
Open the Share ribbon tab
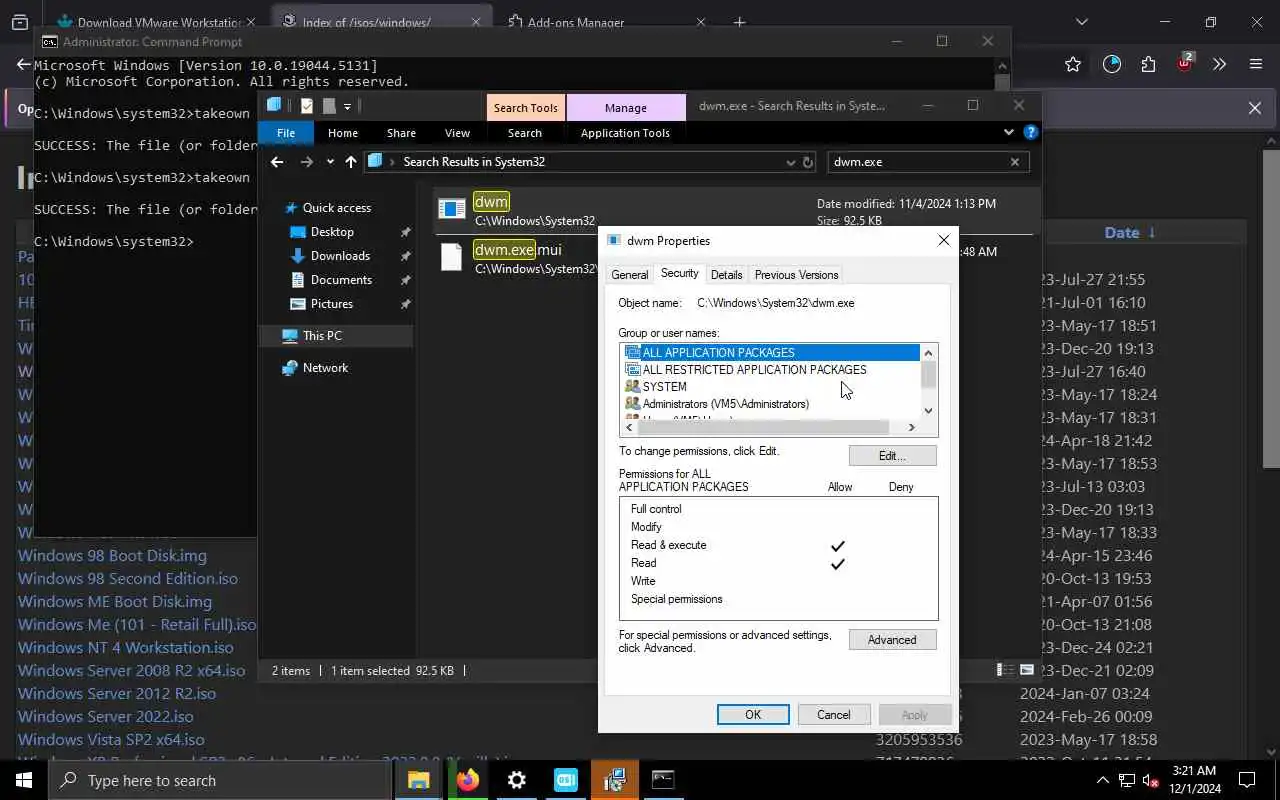pyautogui.click(x=401, y=133)
